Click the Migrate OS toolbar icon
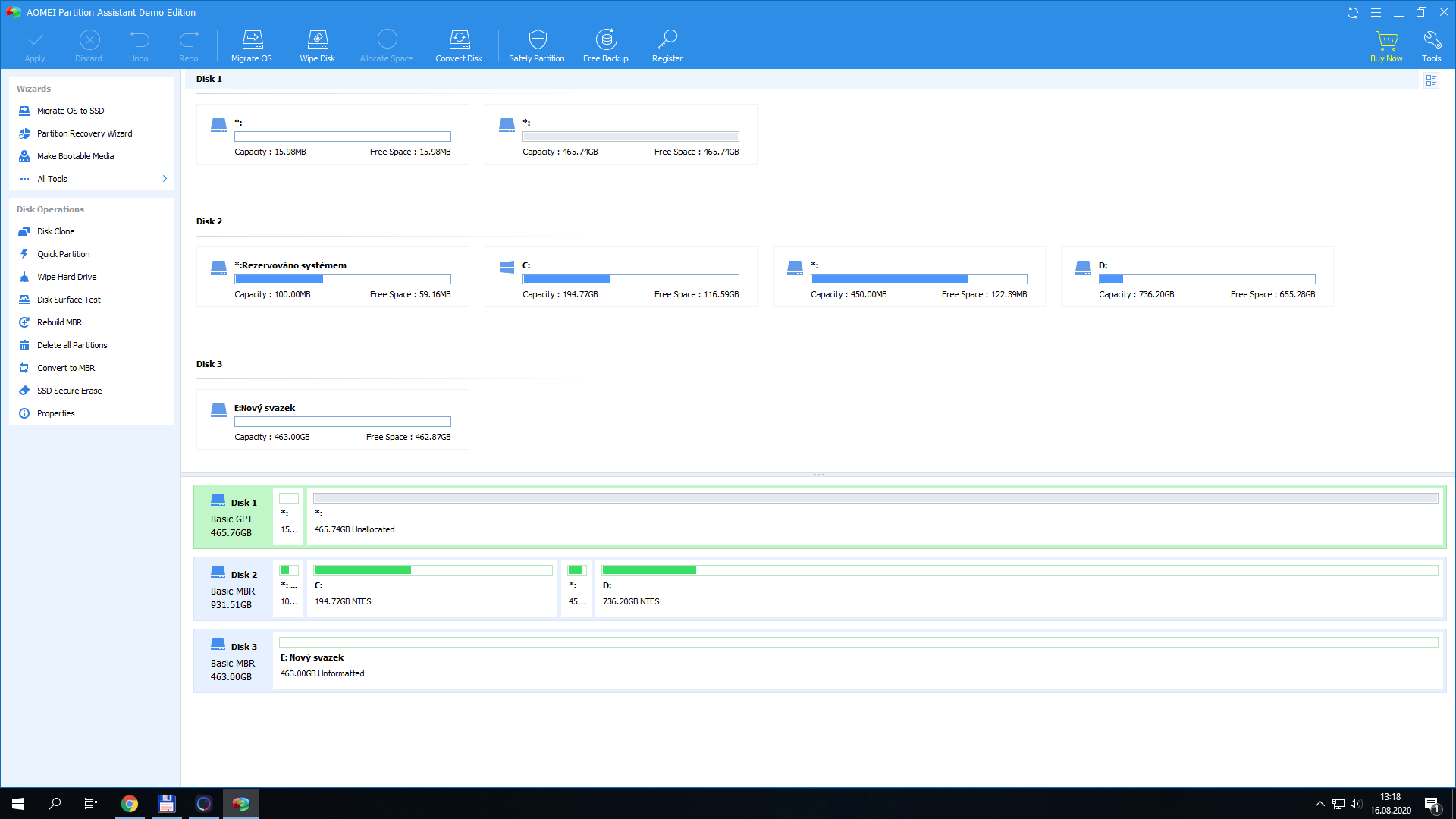 click(252, 40)
